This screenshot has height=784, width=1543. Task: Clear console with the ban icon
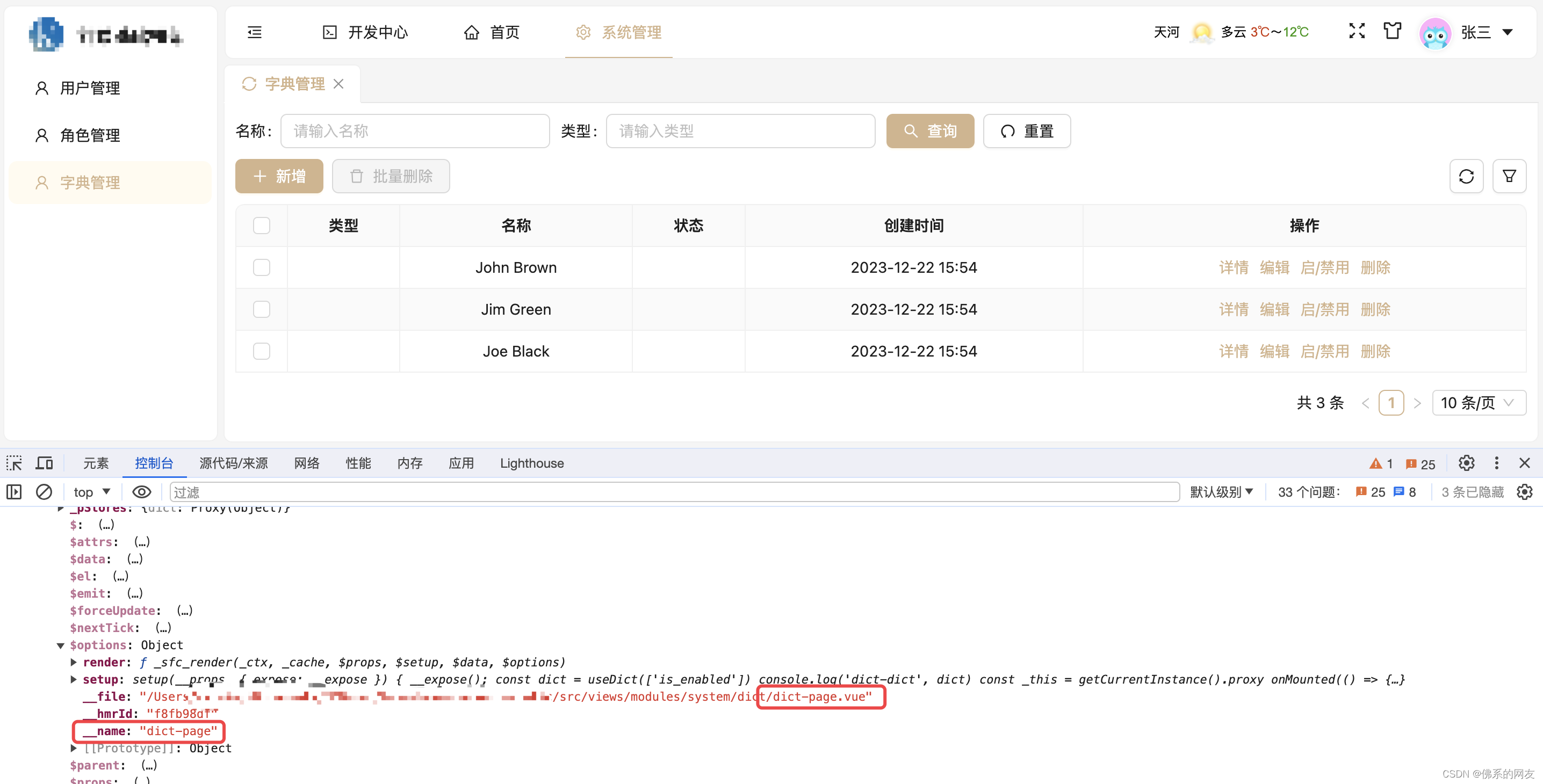[44, 492]
